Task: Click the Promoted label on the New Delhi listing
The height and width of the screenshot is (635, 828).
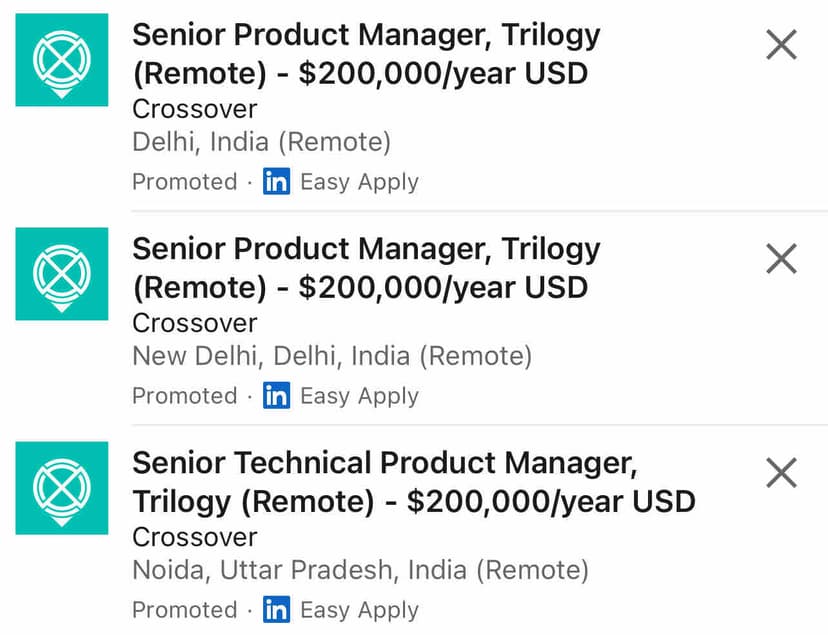Action: [x=184, y=396]
